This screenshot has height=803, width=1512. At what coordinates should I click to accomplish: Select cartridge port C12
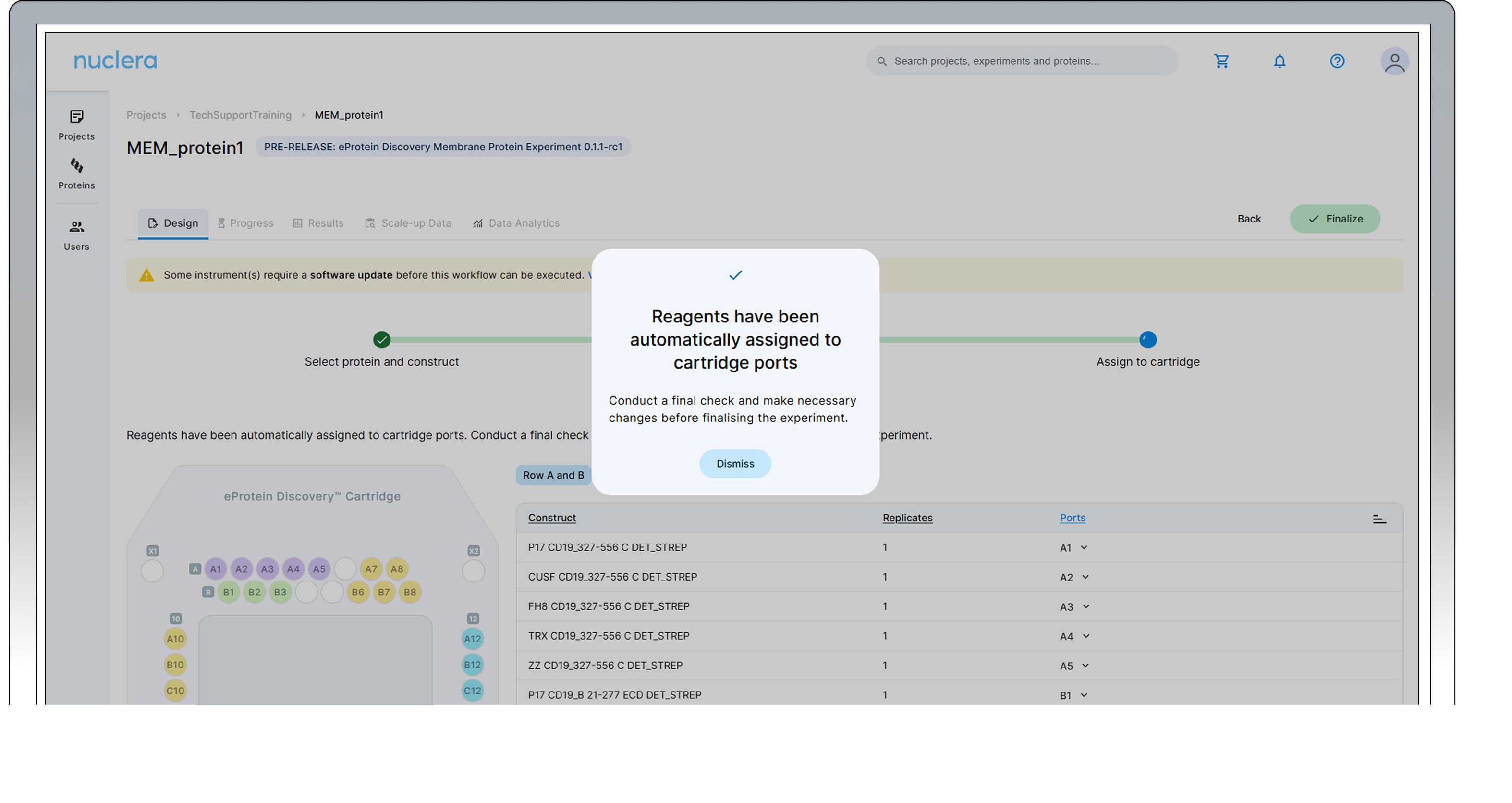[473, 690]
